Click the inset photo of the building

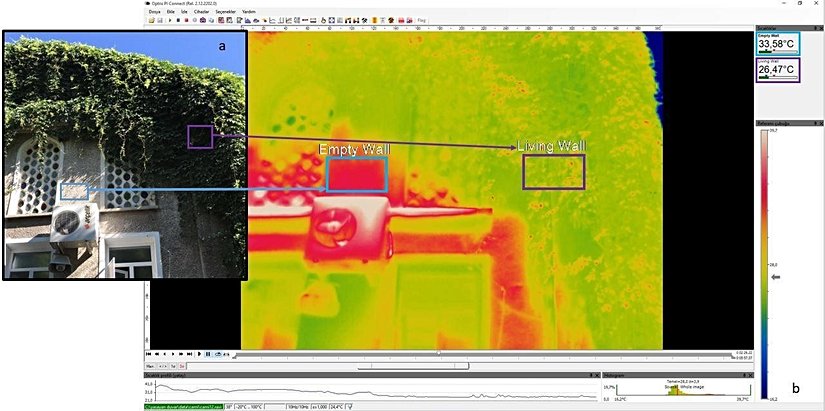[x=124, y=155]
